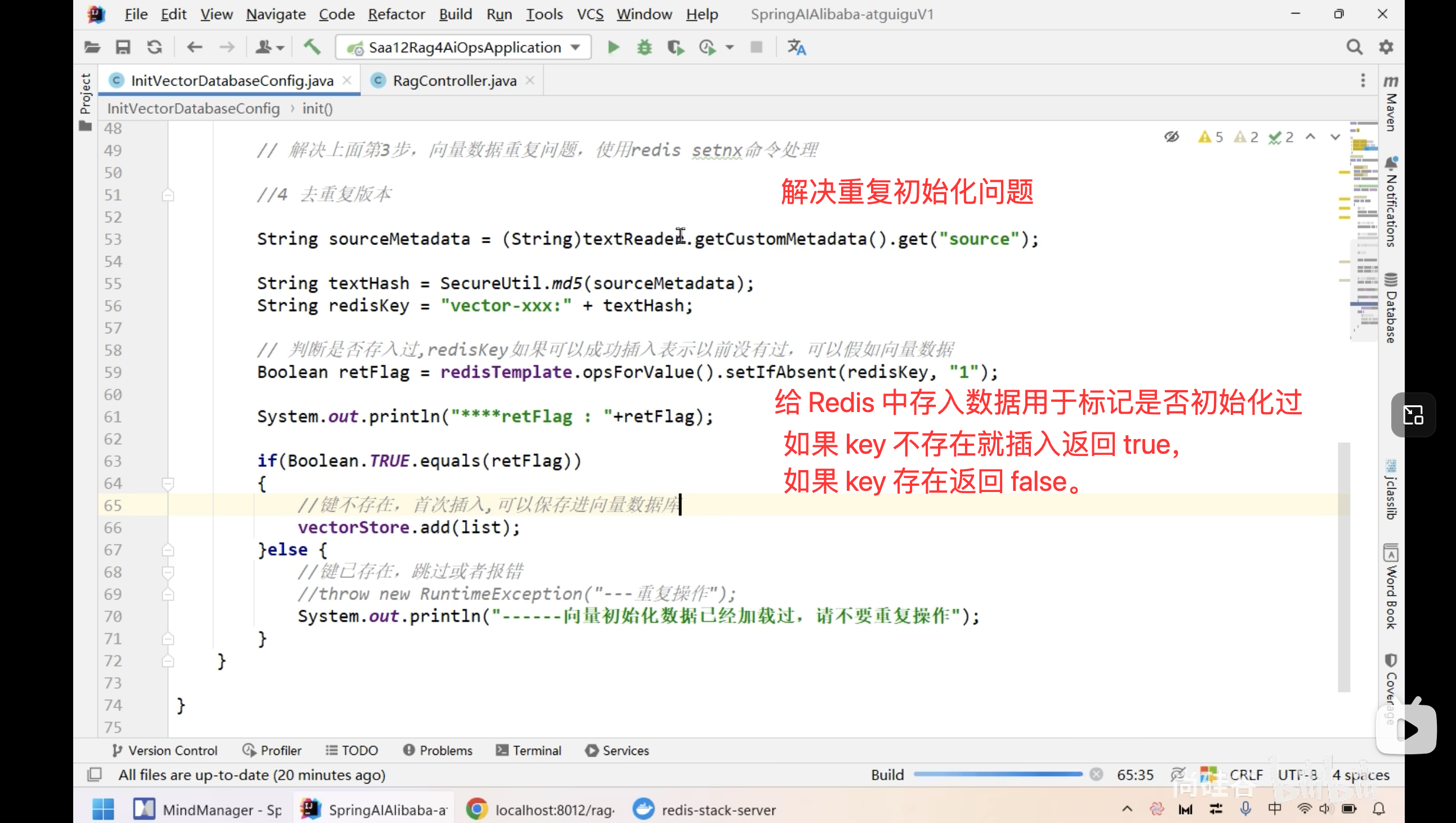
Task: Open the Problems tool window
Action: [437, 750]
